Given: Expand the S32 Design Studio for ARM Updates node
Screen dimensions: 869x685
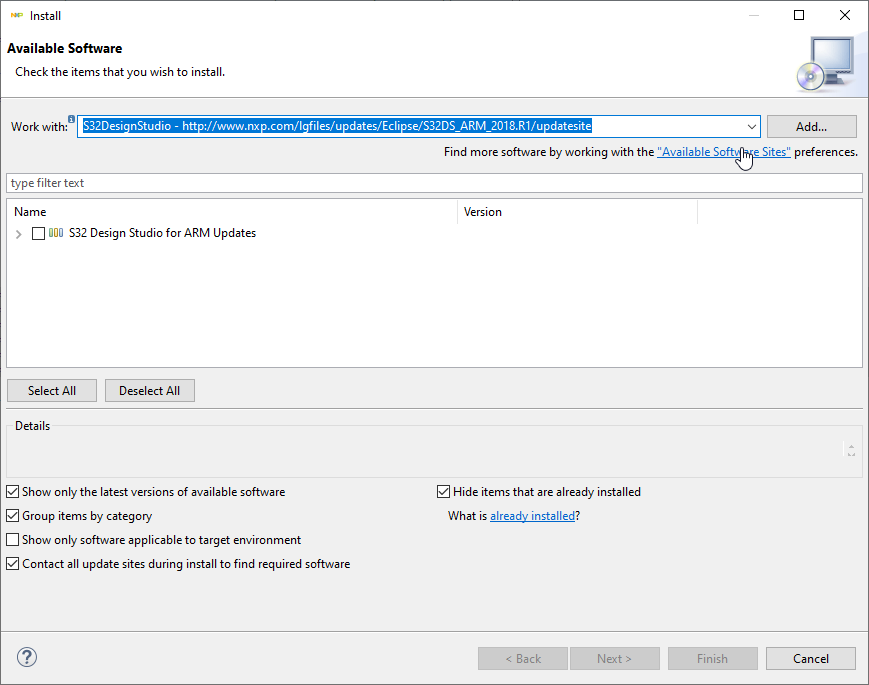Looking at the screenshot, I should [x=19, y=234].
